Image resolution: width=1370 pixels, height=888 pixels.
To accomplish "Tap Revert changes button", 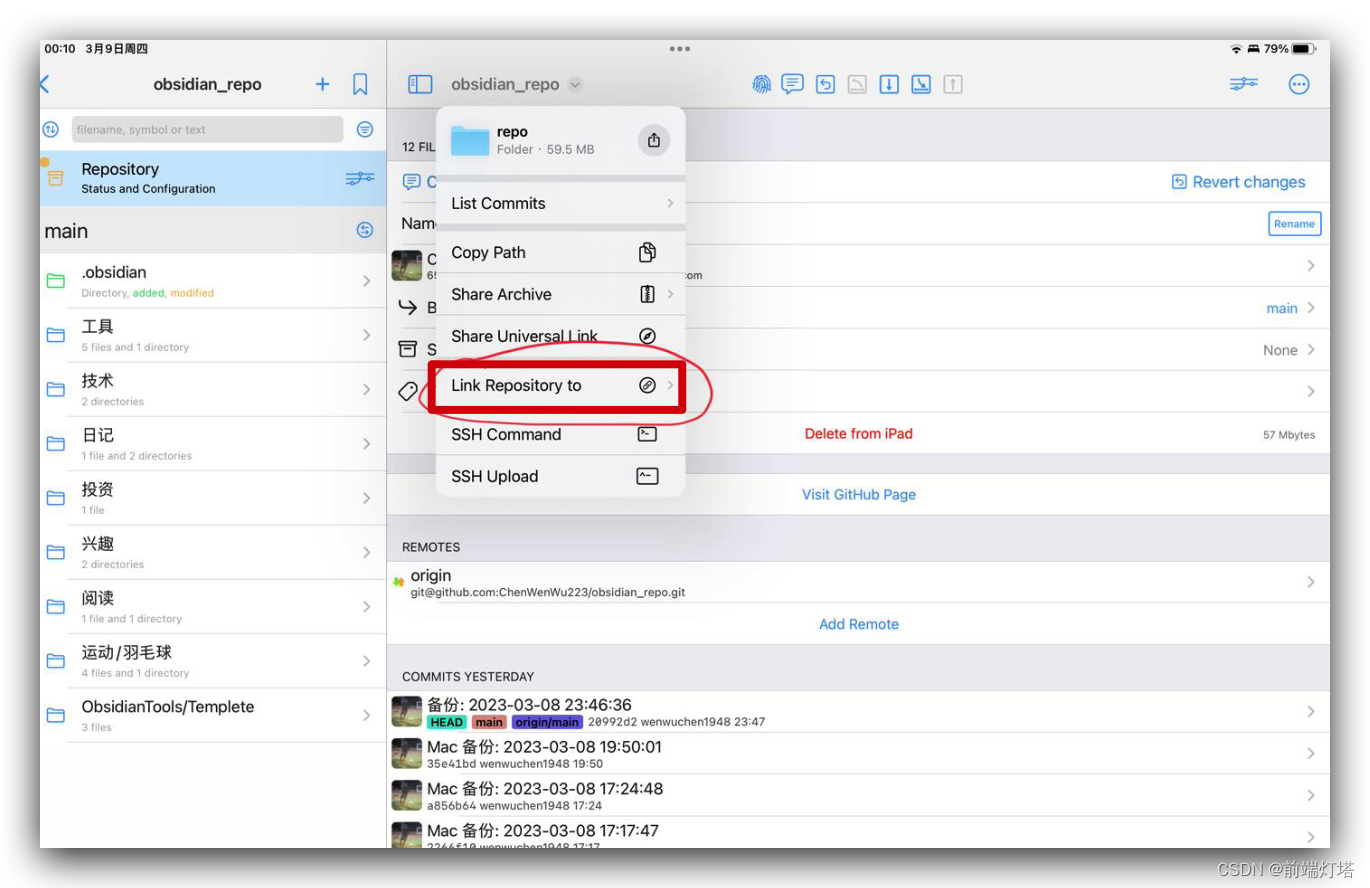I will point(1238,182).
